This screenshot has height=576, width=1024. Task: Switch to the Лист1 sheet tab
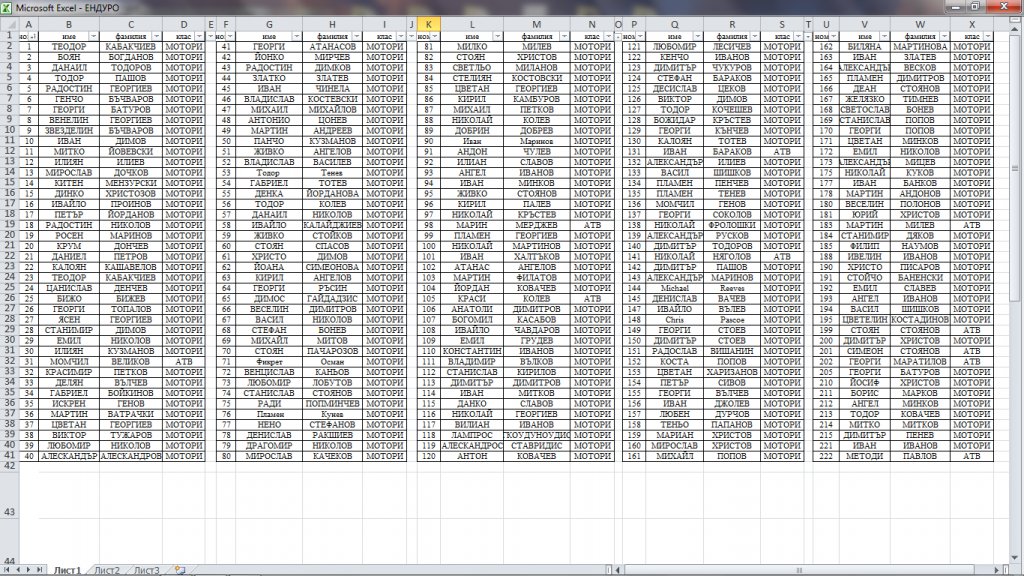(x=67, y=570)
